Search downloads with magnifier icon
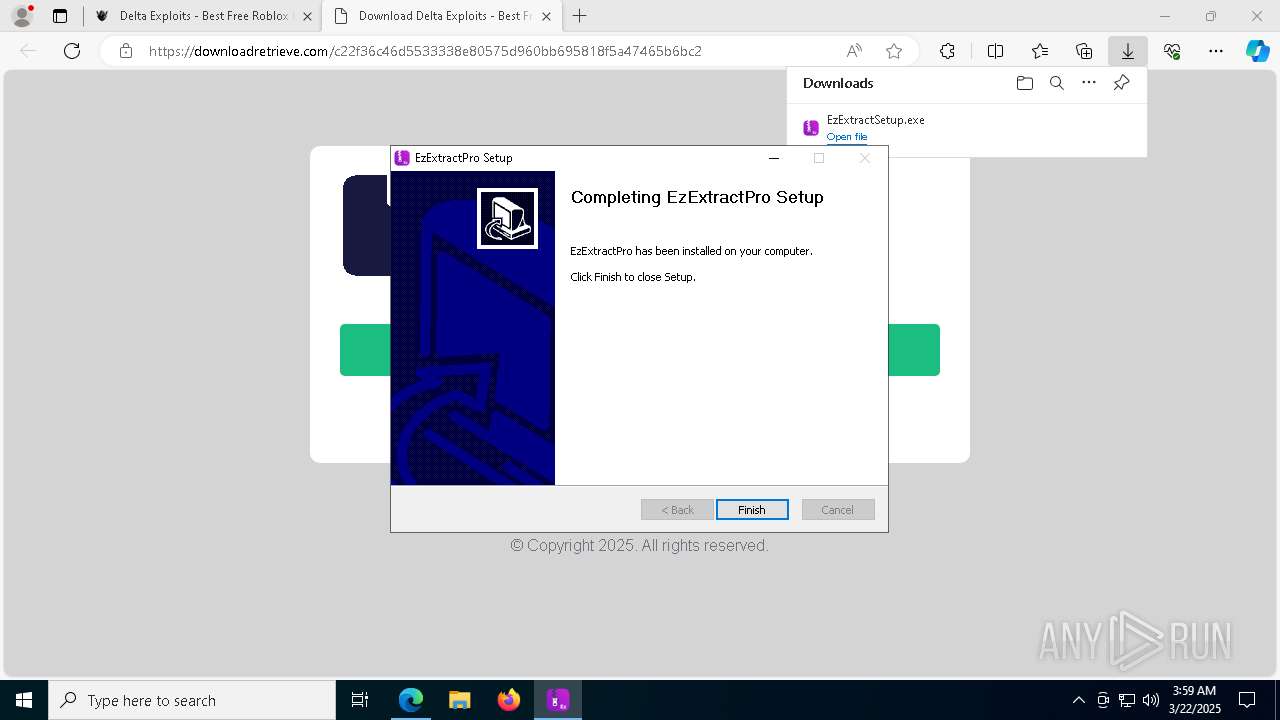Screen dimensions: 1280x720 pyautogui.click(x=1056, y=83)
